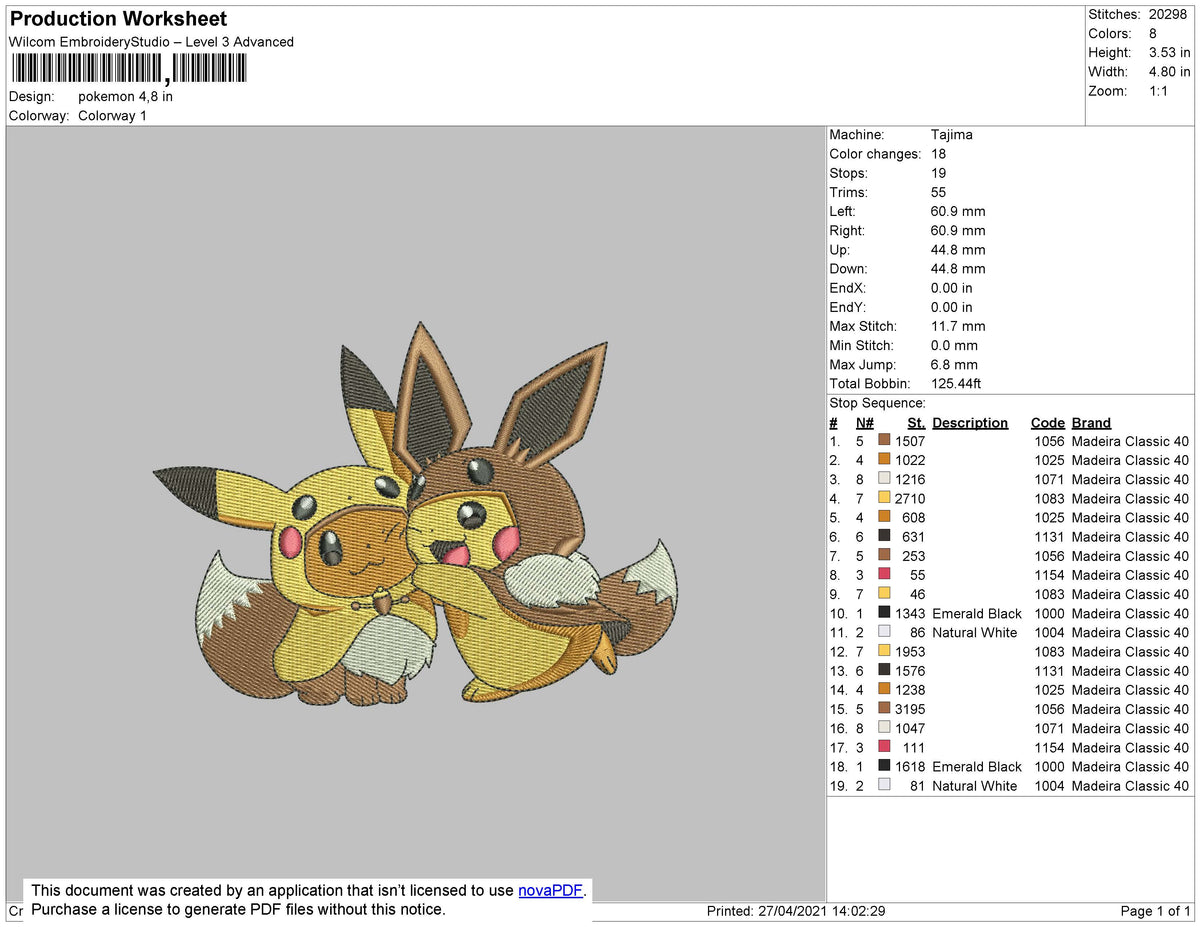Viewport: 1200px width, 927px height.
Task: Select the Stops value 19
Action: tap(938, 173)
